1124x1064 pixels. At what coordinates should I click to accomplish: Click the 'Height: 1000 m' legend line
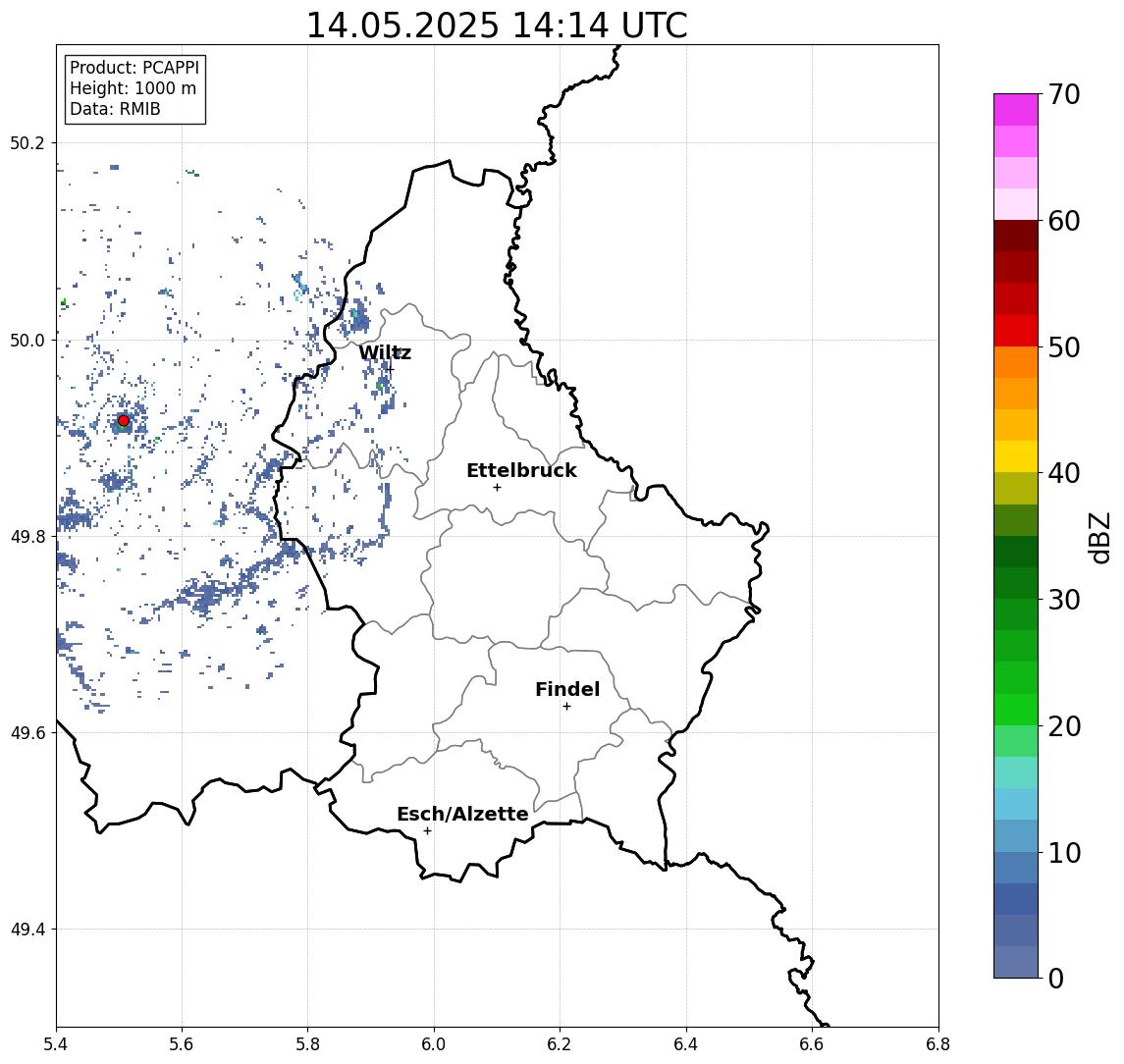coord(133,88)
